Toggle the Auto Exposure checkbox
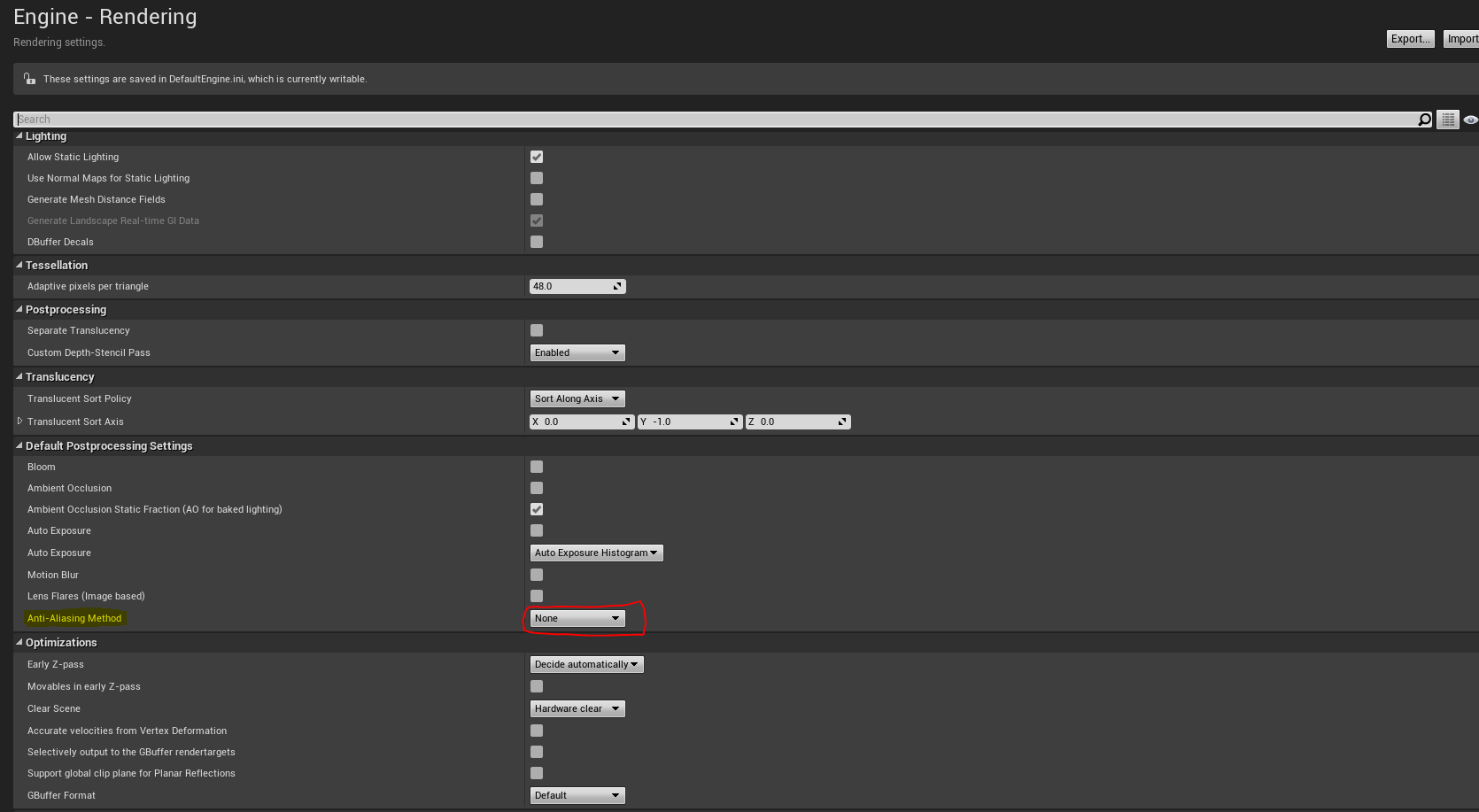This screenshot has height=812, width=1479. [x=537, y=530]
